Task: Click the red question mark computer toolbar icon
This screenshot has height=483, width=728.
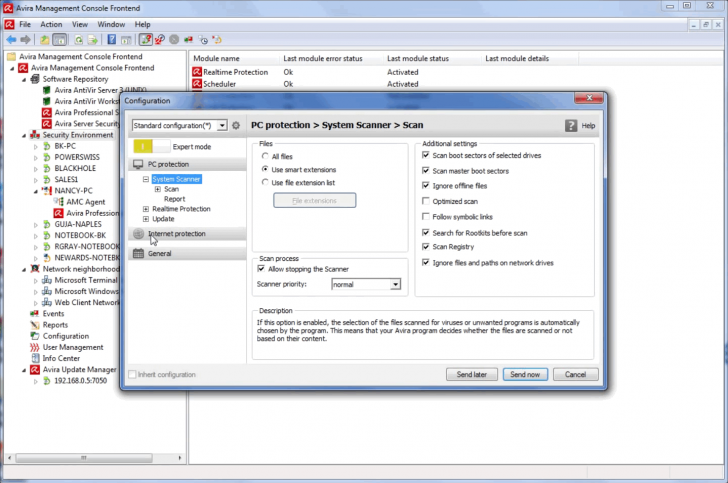Action: (146, 40)
